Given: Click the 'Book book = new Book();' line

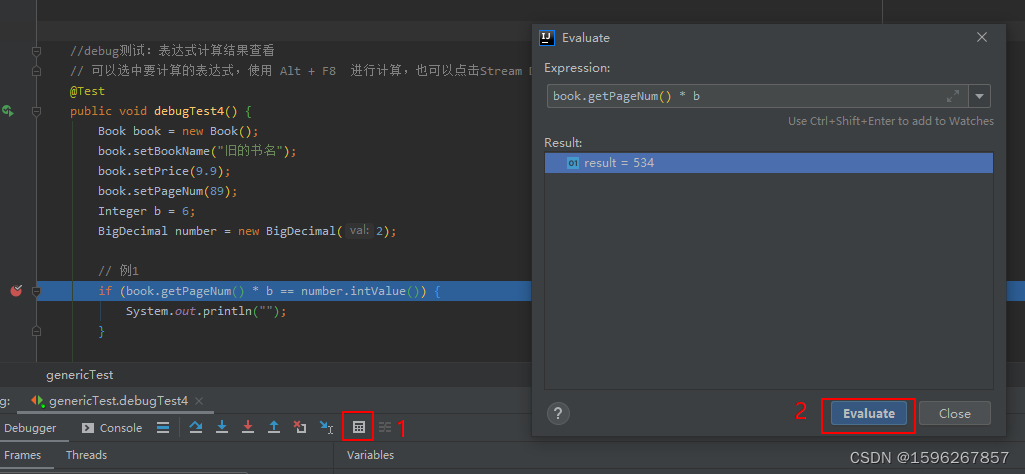Looking at the screenshot, I should pos(178,131).
